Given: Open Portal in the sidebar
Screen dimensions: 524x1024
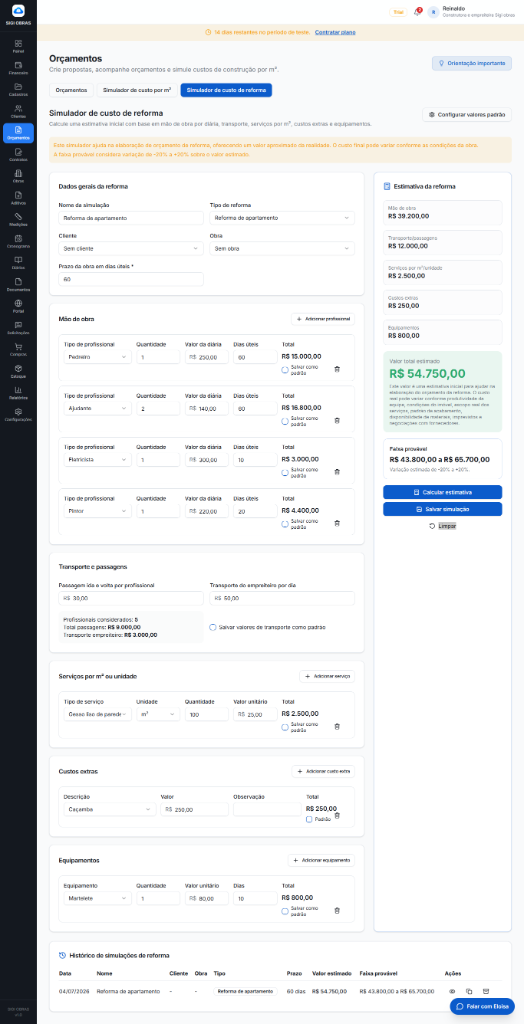Looking at the screenshot, I should point(18,306).
